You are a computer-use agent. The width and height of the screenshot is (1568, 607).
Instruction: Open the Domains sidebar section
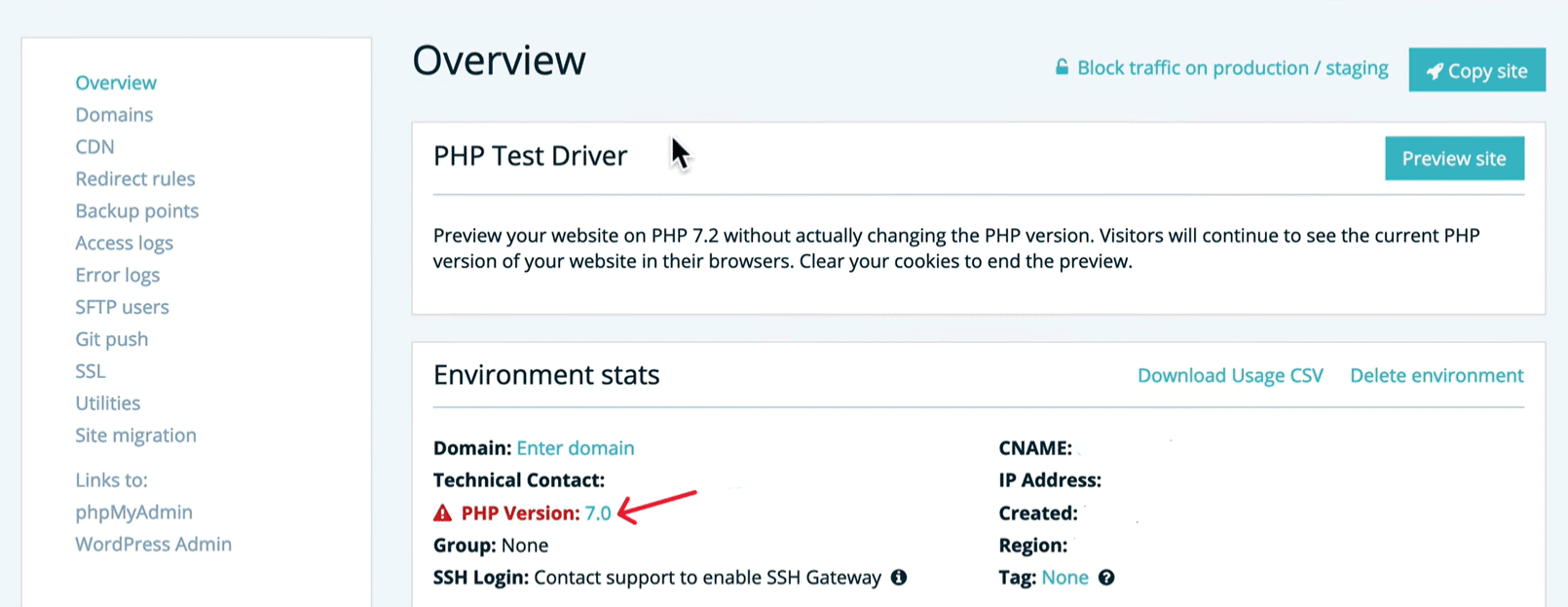114,115
